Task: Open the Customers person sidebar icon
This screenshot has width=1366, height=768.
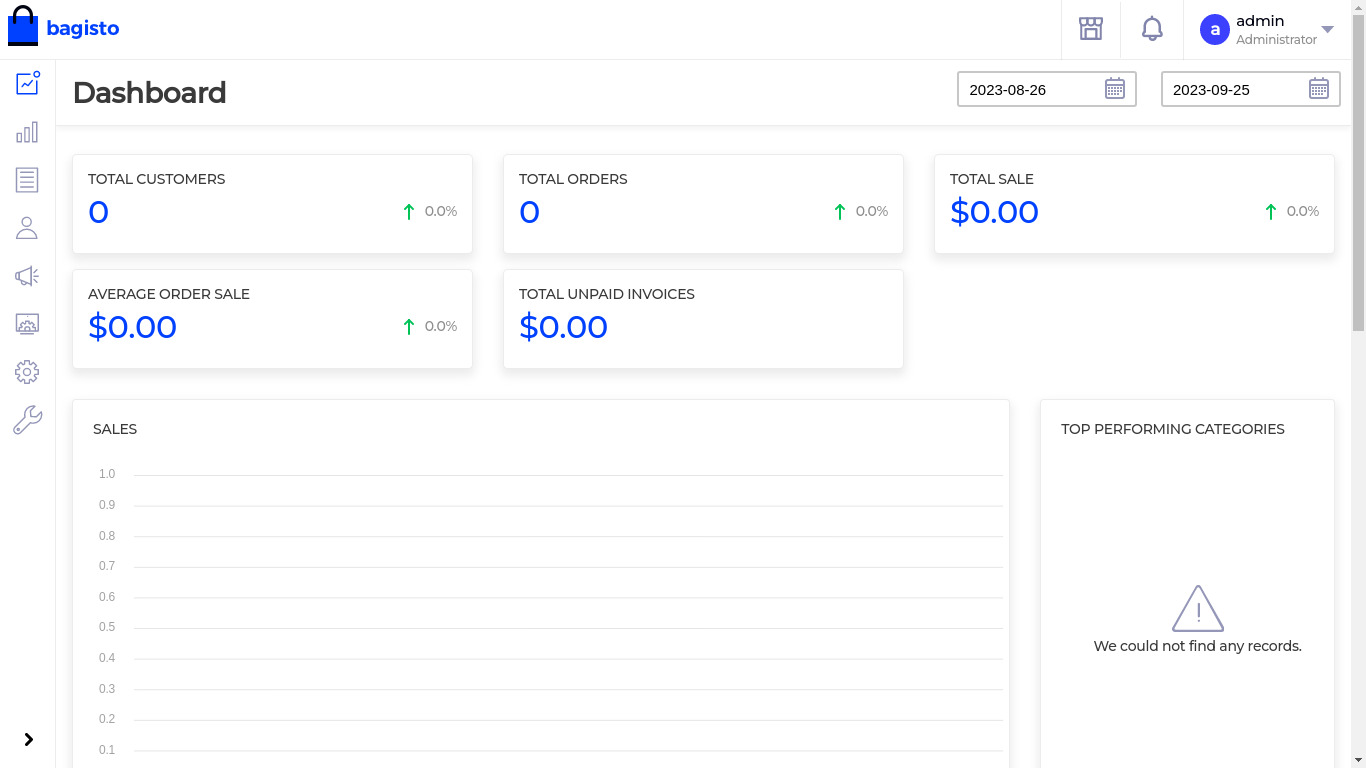Action: (27, 228)
